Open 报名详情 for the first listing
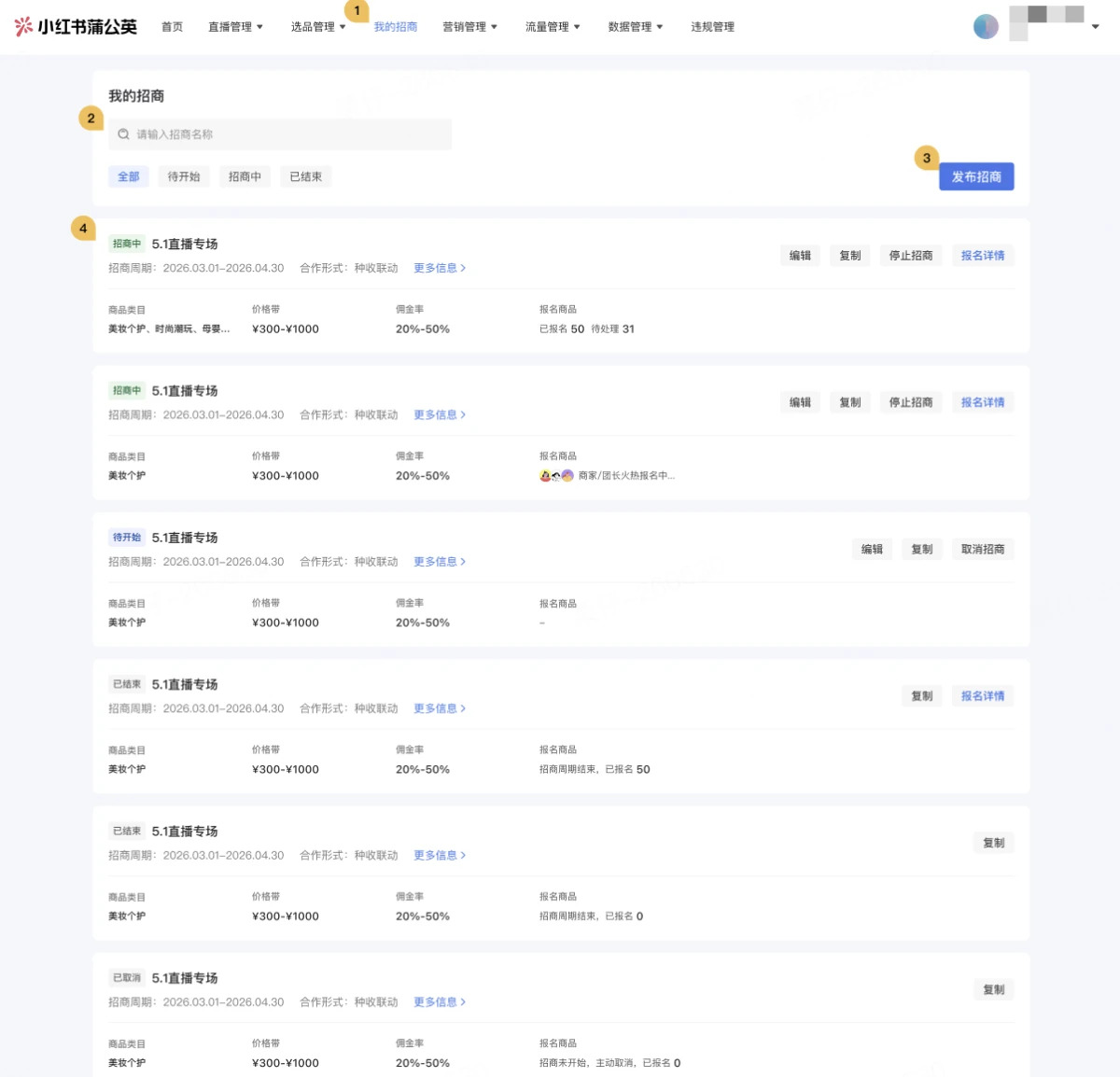Viewport: 1120px width, 1077px height. (x=983, y=256)
